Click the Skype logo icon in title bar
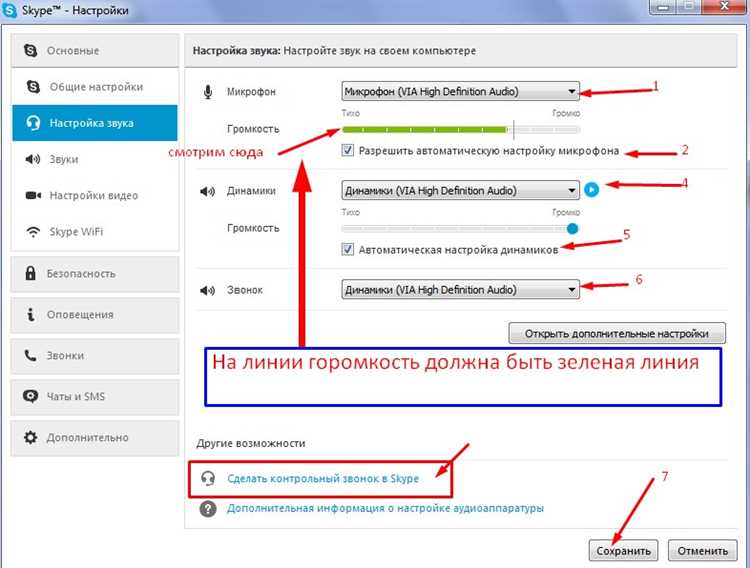Image resolution: width=750 pixels, height=568 pixels. pos(10,10)
